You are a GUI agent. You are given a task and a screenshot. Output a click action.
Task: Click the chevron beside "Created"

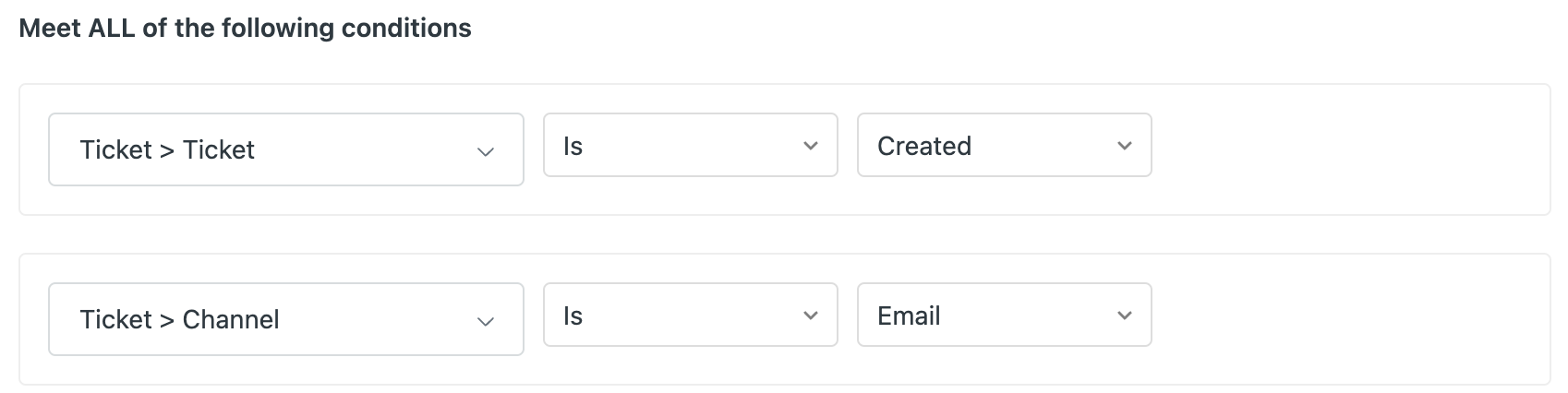tap(1124, 146)
